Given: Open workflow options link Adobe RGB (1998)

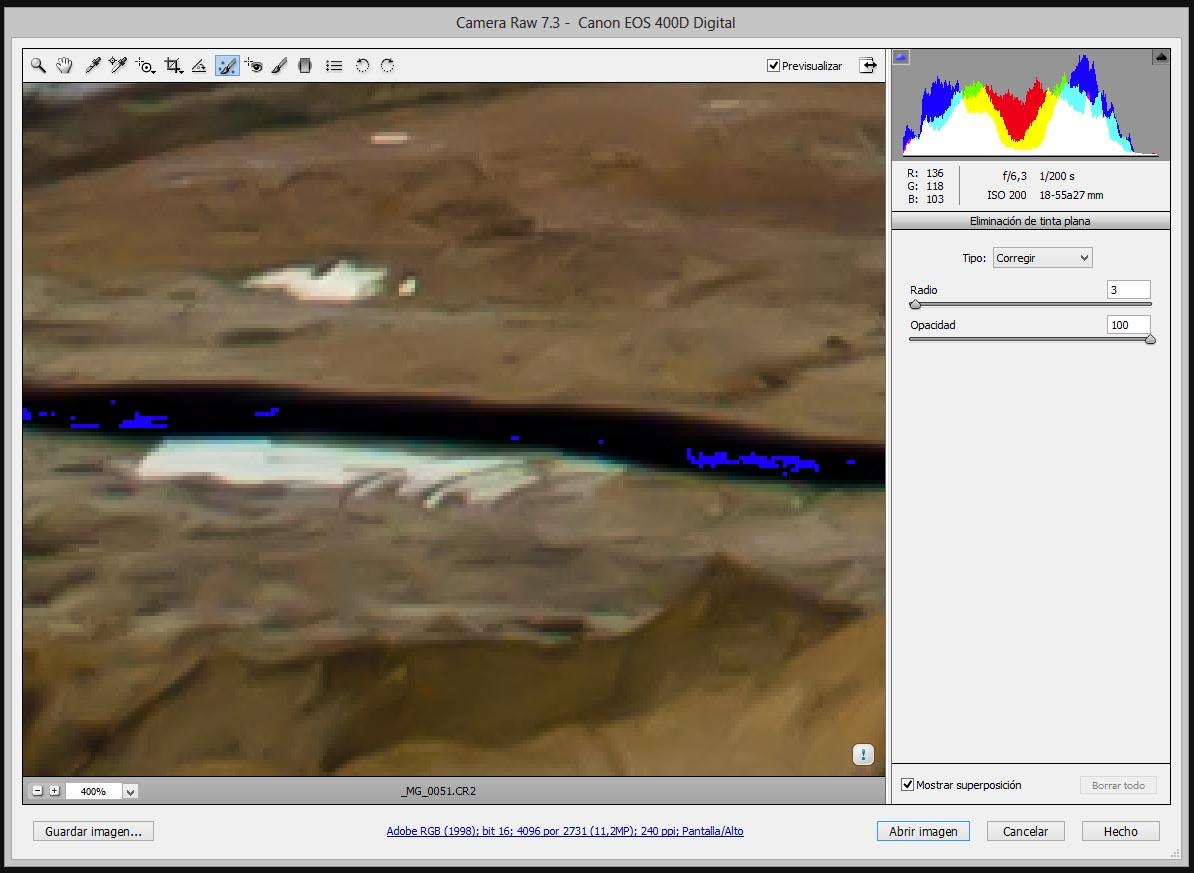Looking at the screenshot, I should [565, 831].
